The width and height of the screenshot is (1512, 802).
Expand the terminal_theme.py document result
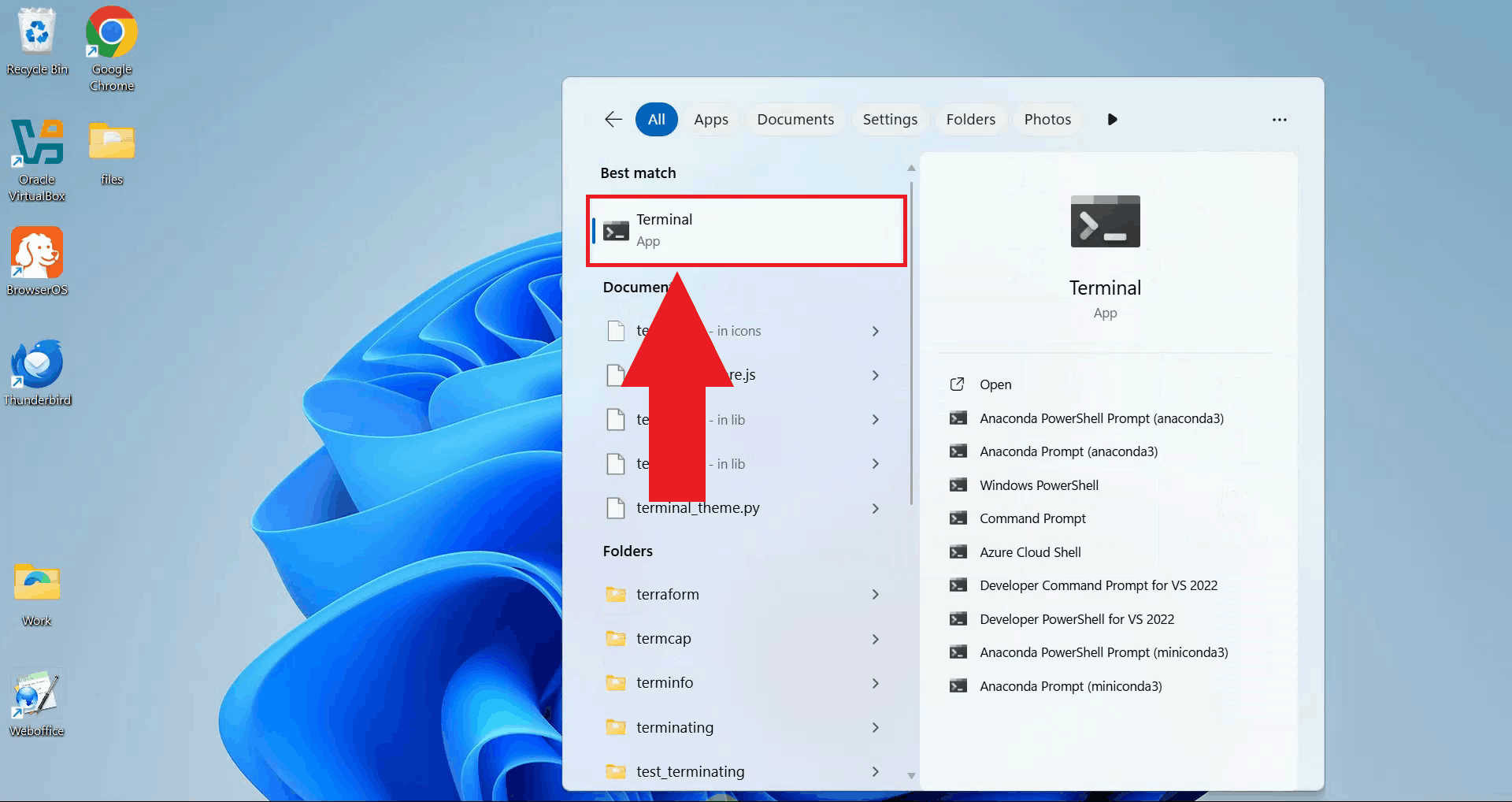[x=875, y=508]
